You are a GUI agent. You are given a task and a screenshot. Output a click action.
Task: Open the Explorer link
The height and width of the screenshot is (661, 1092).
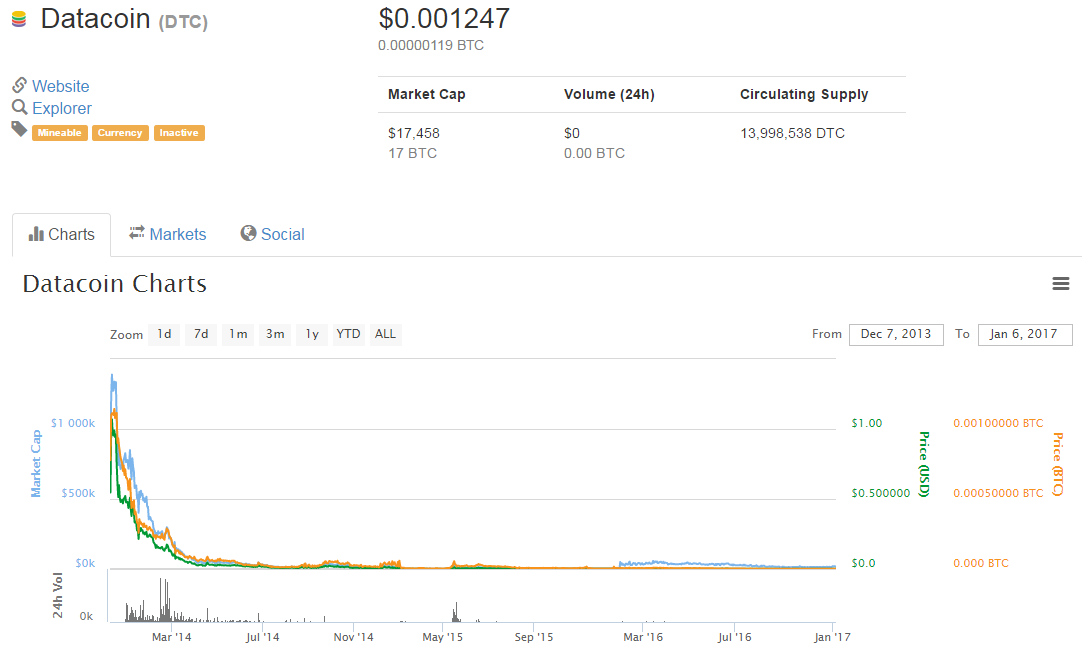point(62,109)
